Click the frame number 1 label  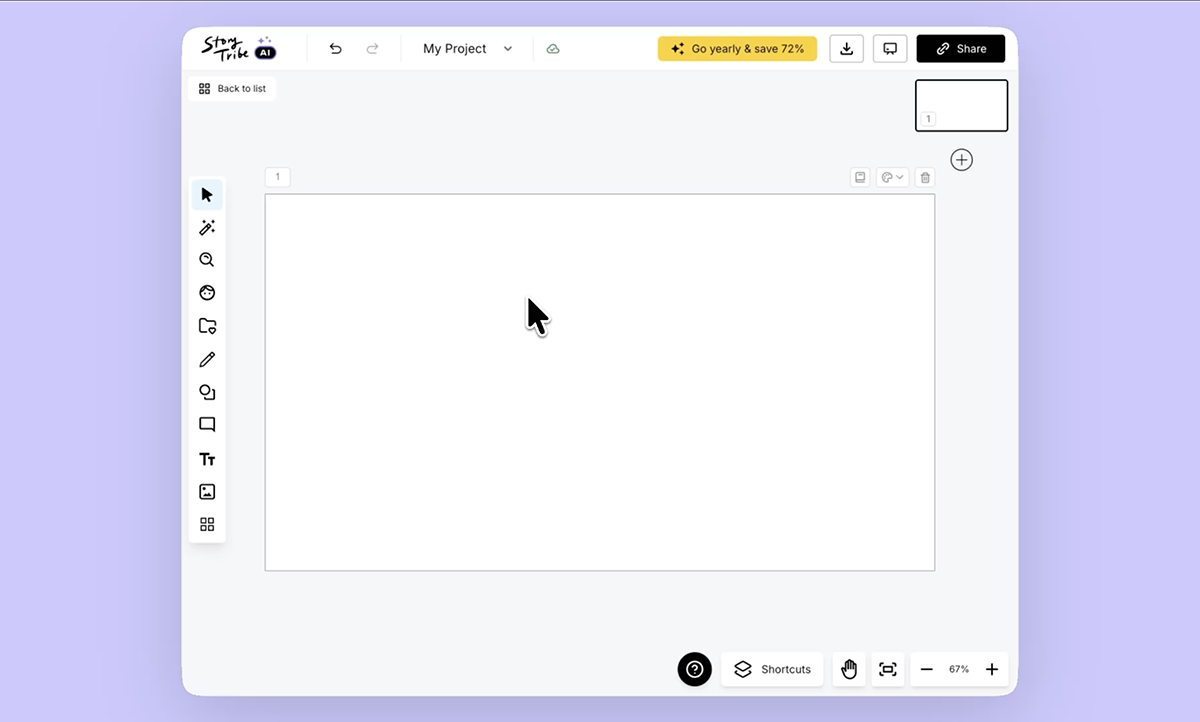pyautogui.click(x=277, y=177)
